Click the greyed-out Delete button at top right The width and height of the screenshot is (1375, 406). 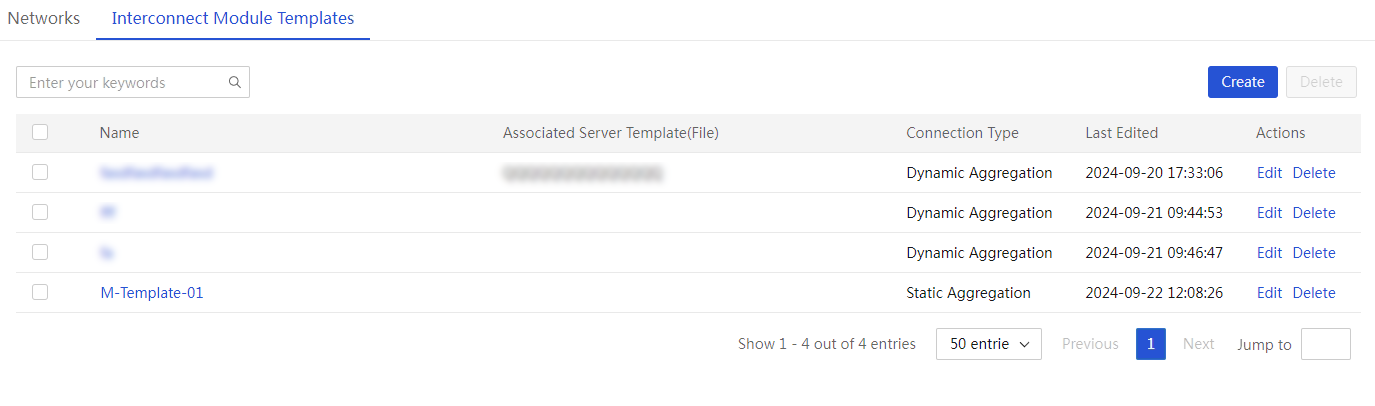coord(1321,82)
